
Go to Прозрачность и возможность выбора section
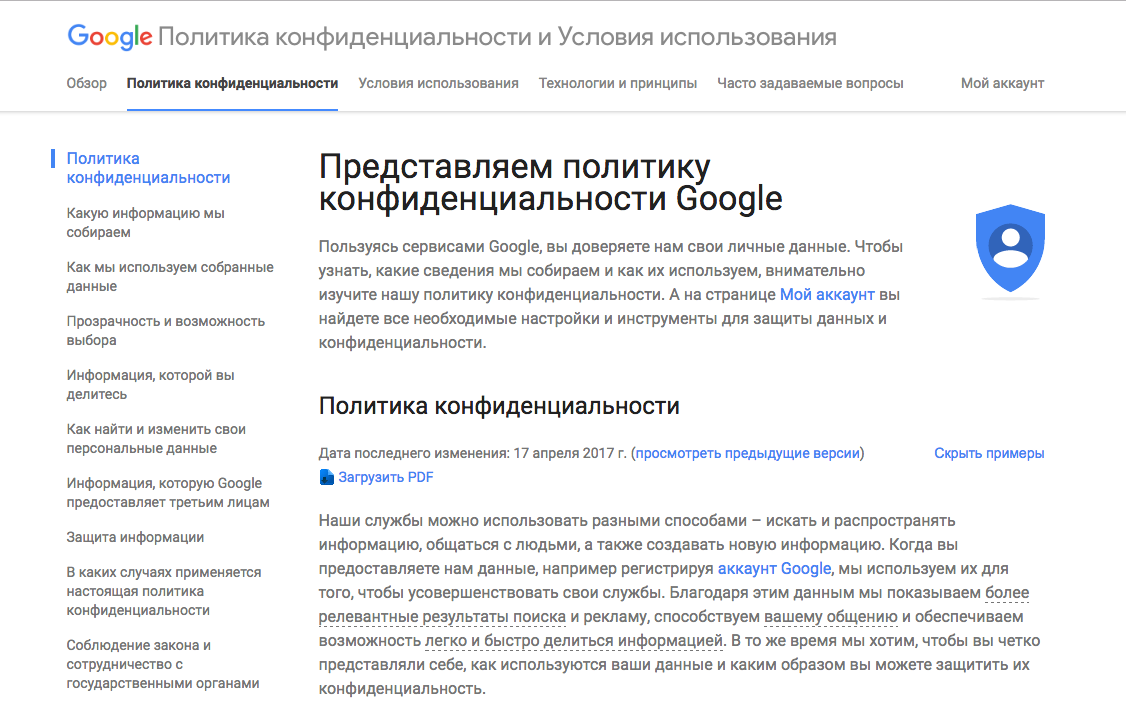(166, 330)
